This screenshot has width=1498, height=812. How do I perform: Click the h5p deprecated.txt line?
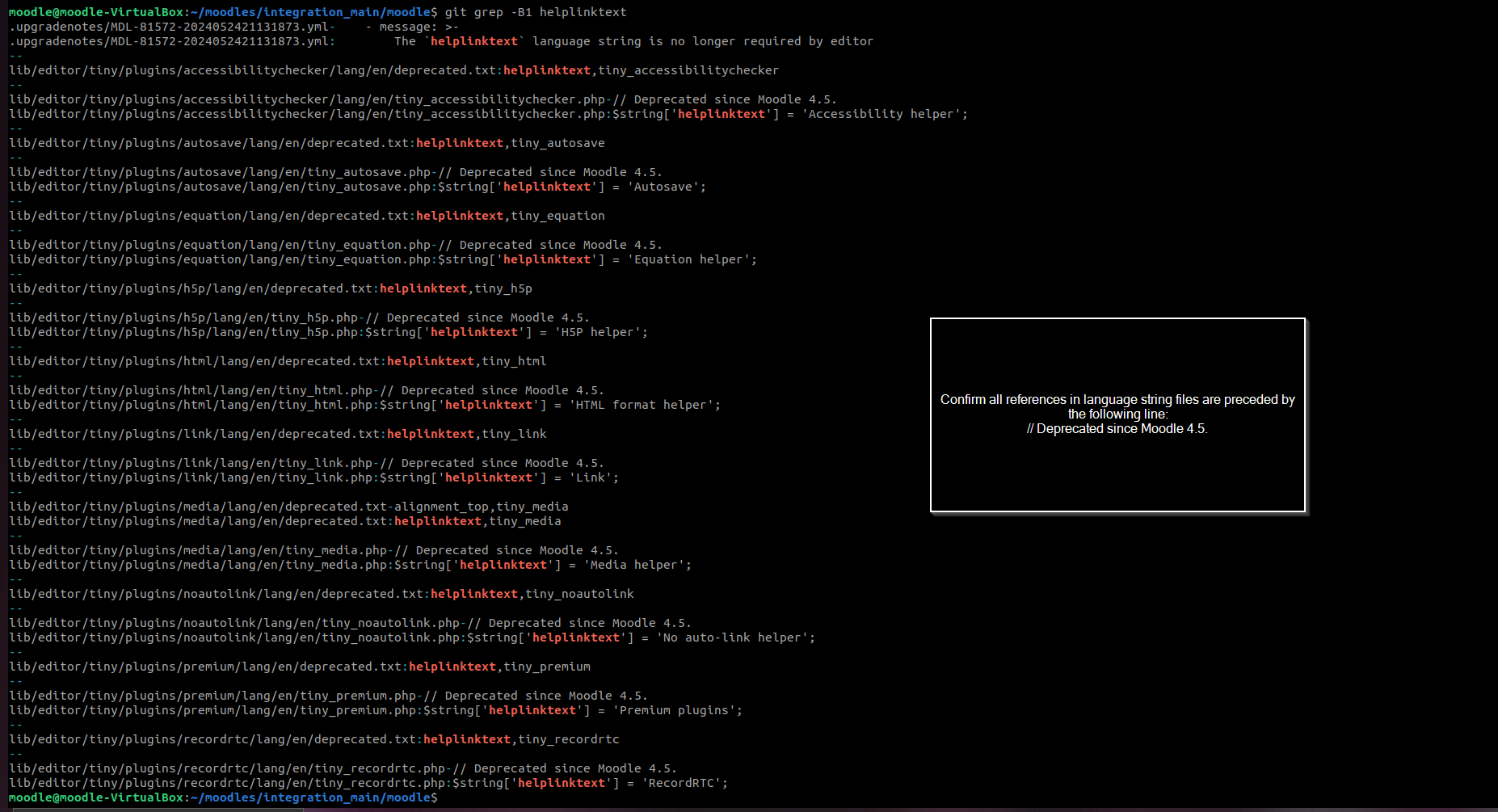tap(271, 288)
